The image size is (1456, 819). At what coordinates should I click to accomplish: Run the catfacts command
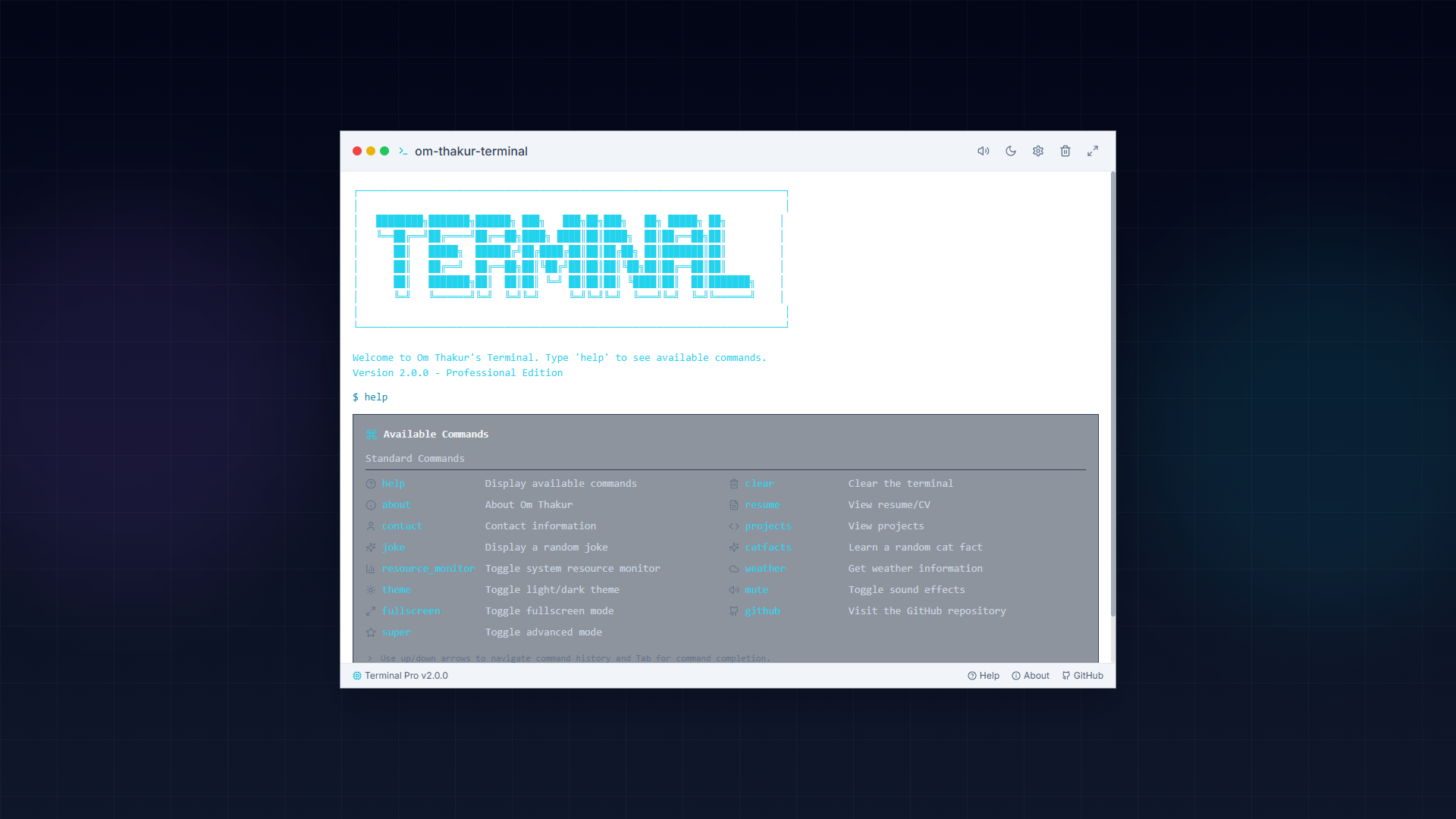(768, 547)
